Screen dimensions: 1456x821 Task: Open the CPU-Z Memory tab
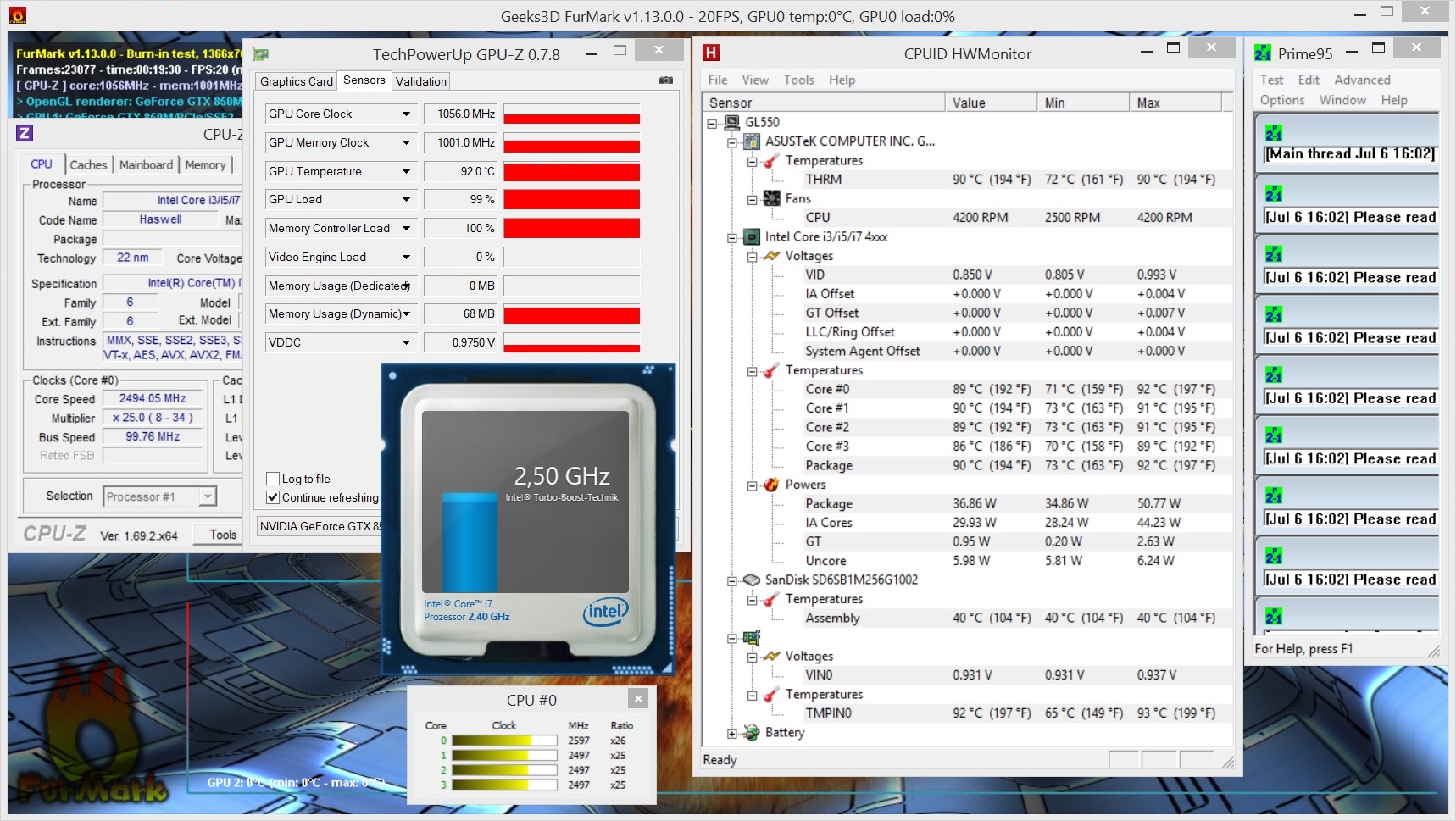pyautogui.click(x=205, y=164)
